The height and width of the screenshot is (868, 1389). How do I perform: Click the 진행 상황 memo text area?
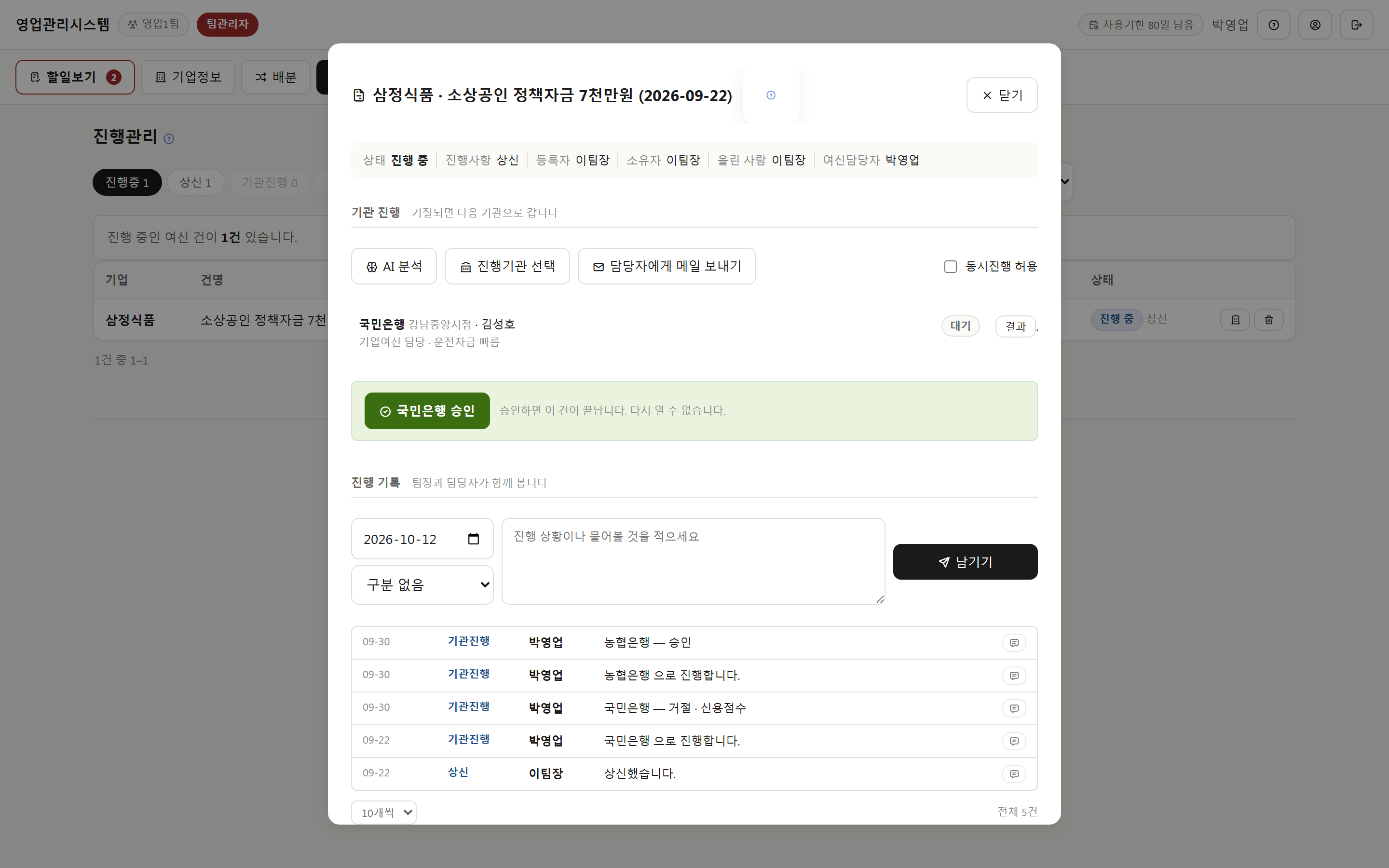[693, 561]
